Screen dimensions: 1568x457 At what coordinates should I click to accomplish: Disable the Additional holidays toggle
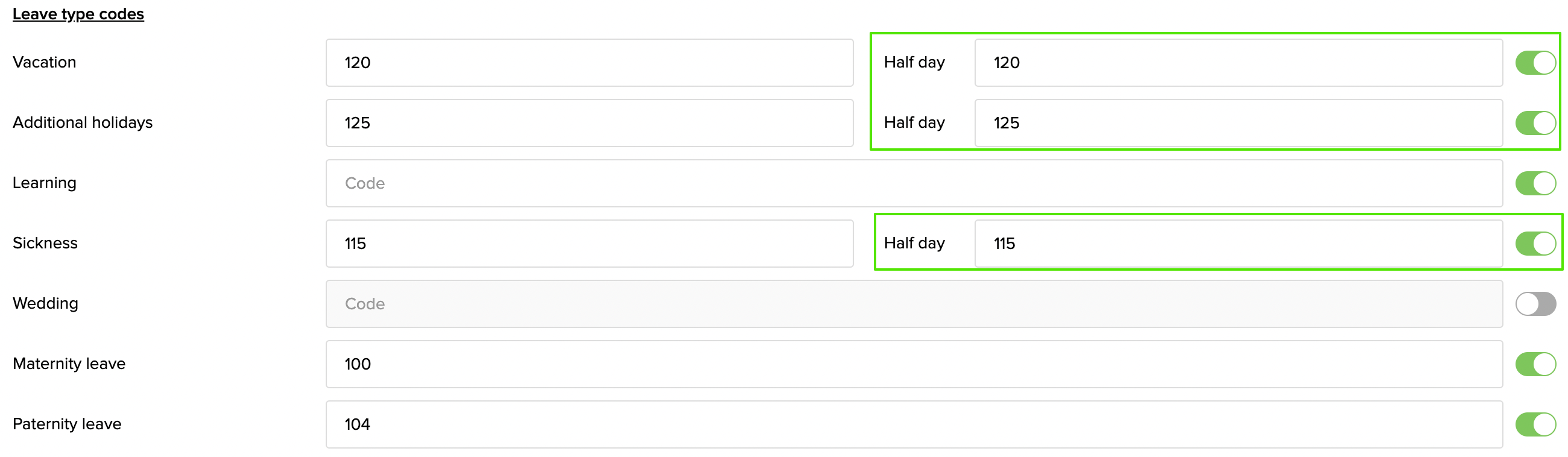[1535, 123]
